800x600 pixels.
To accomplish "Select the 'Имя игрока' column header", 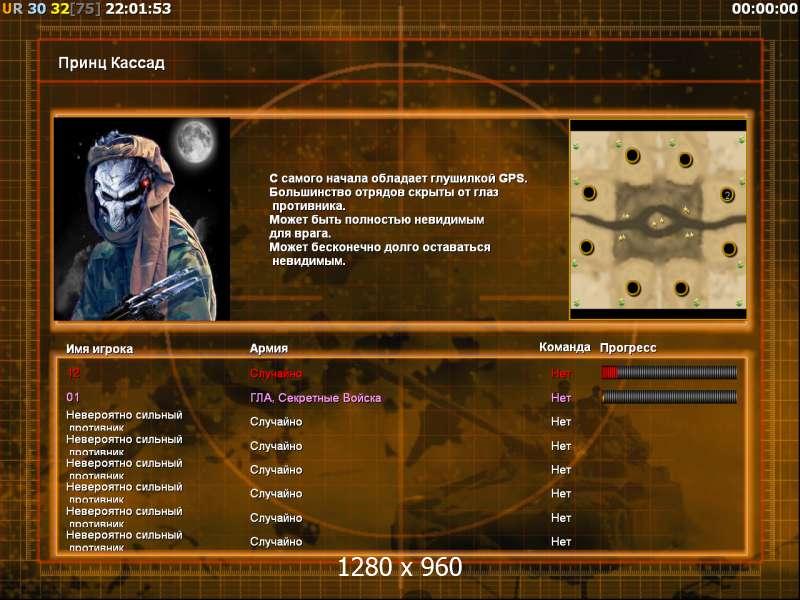I will click(99, 349).
